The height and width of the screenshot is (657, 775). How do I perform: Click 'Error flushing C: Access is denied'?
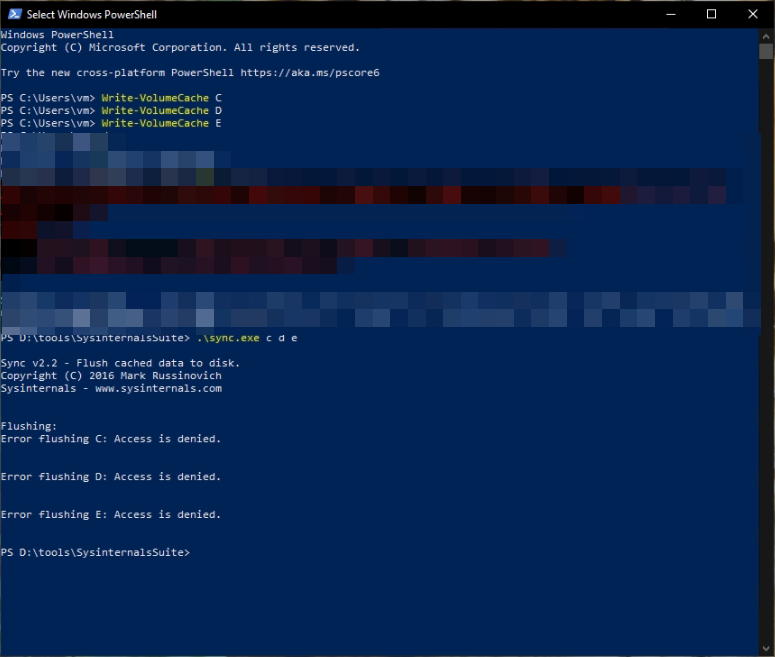click(111, 439)
